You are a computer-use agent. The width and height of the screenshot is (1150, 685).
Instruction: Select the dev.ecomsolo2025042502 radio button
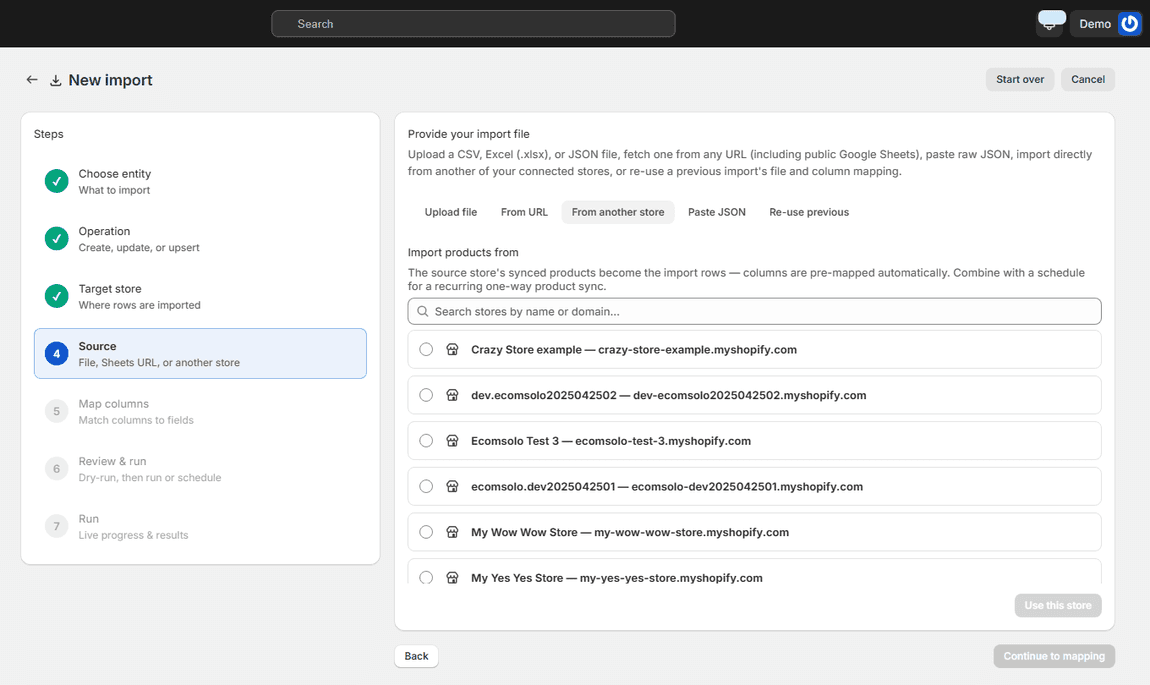click(426, 395)
